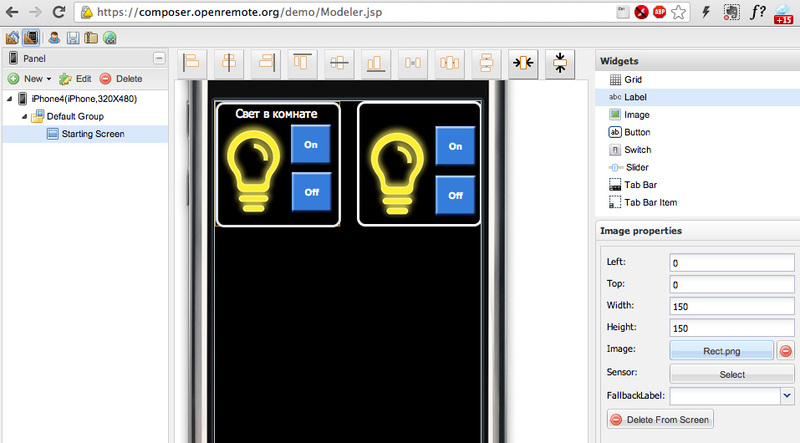Click the user account toolbar icon

click(x=54, y=38)
